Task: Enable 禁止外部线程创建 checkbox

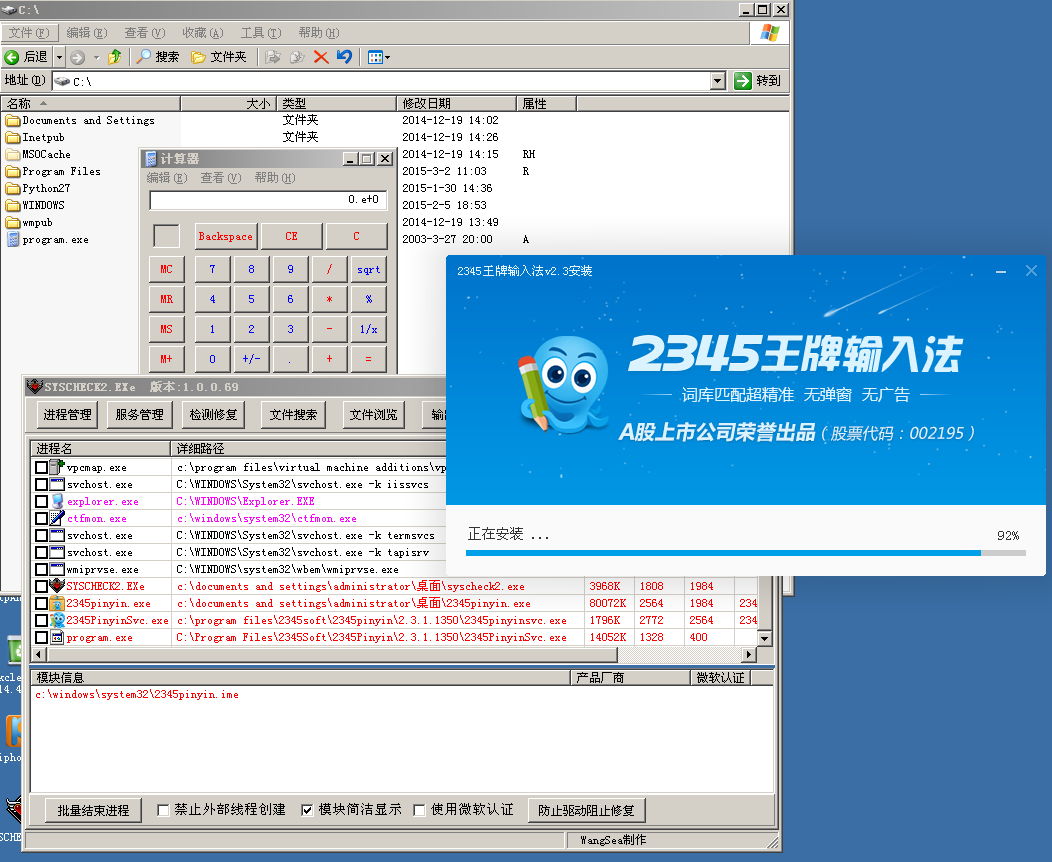Action: [x=163, y=810]
